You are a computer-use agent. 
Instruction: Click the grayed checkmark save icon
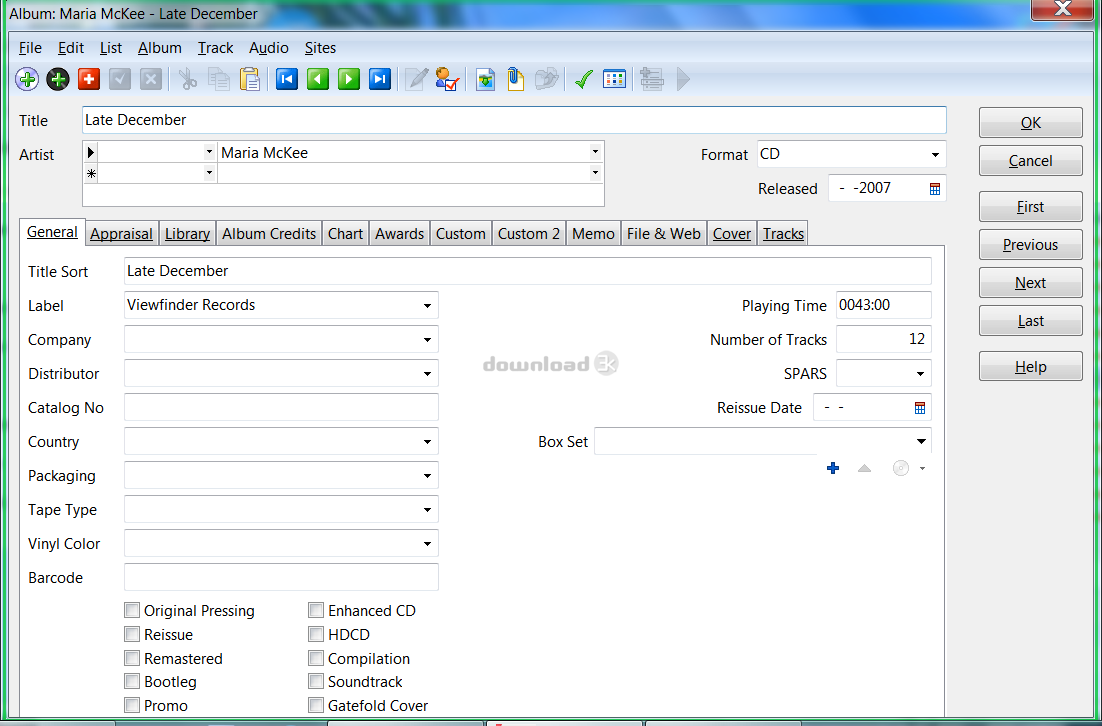point(119,79)
